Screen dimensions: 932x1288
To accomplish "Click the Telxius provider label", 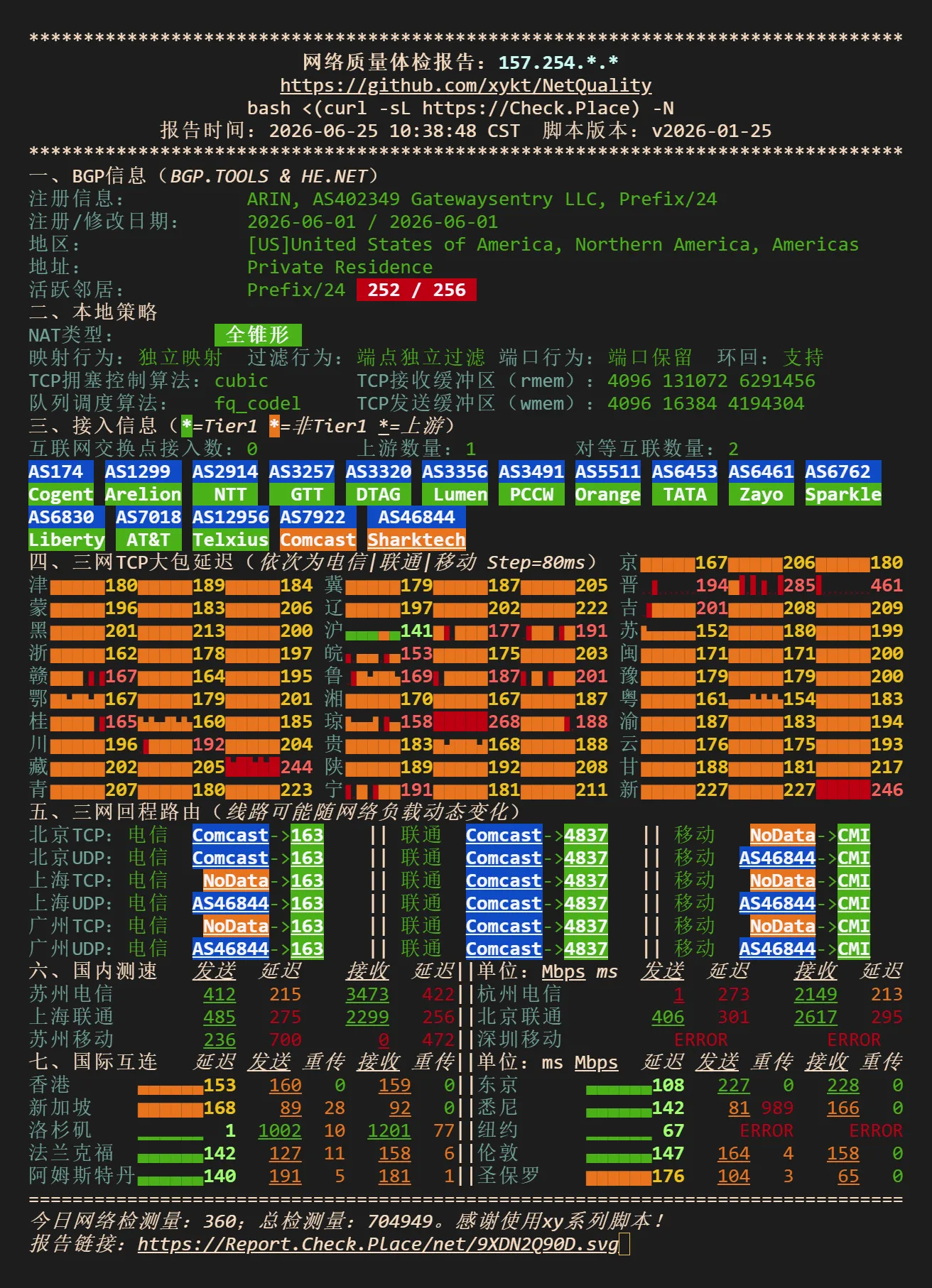I will 231,540.
